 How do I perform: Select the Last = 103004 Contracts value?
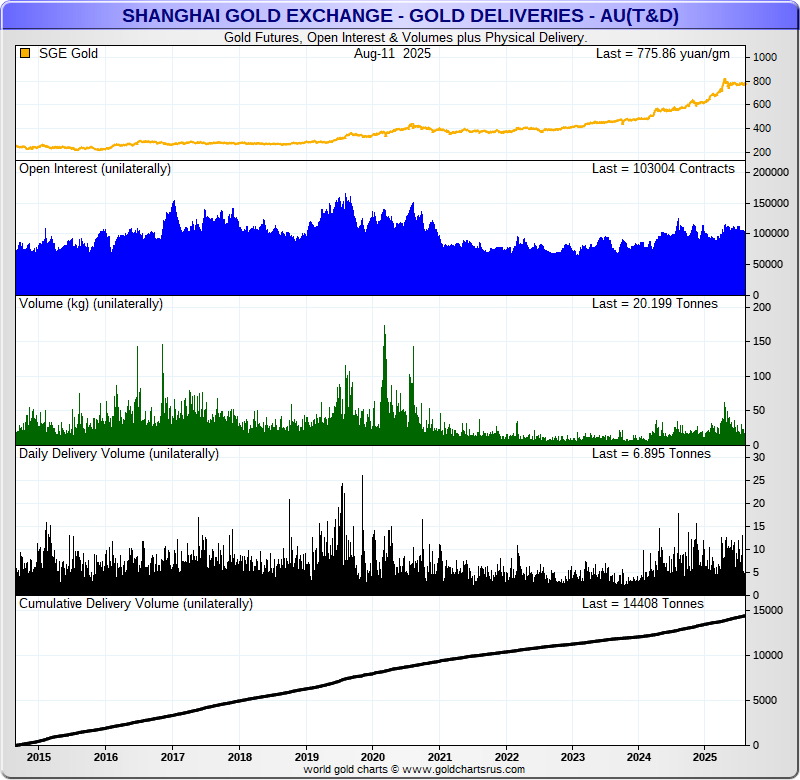663,169
